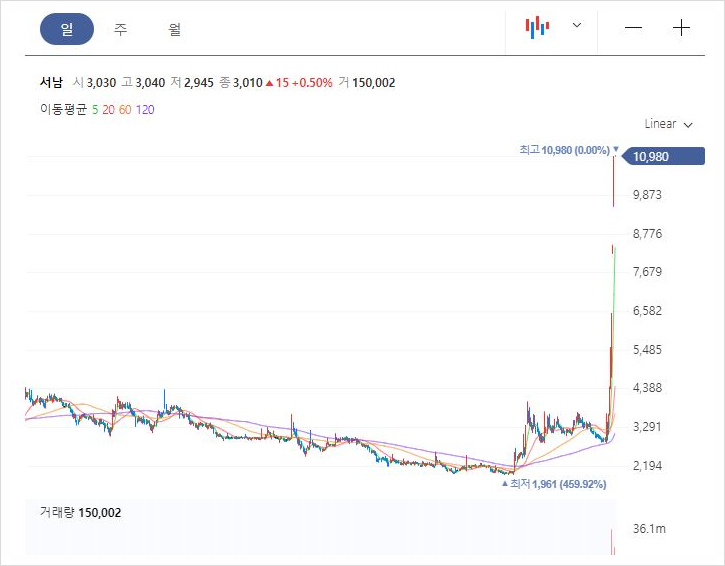725x566 pixels.
Task: Switch to the 월 monthly tab
Action: (x=175, y=29)
